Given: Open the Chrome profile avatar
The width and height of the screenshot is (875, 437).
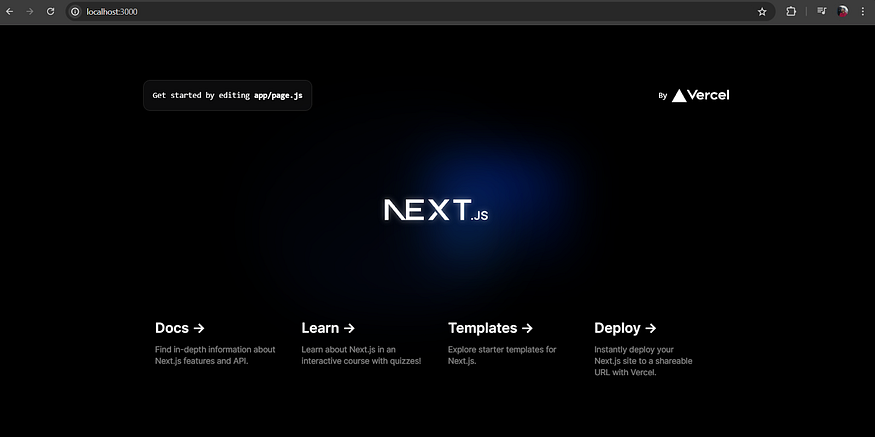Looking at the screenshot, I should (x=843, y=11).
